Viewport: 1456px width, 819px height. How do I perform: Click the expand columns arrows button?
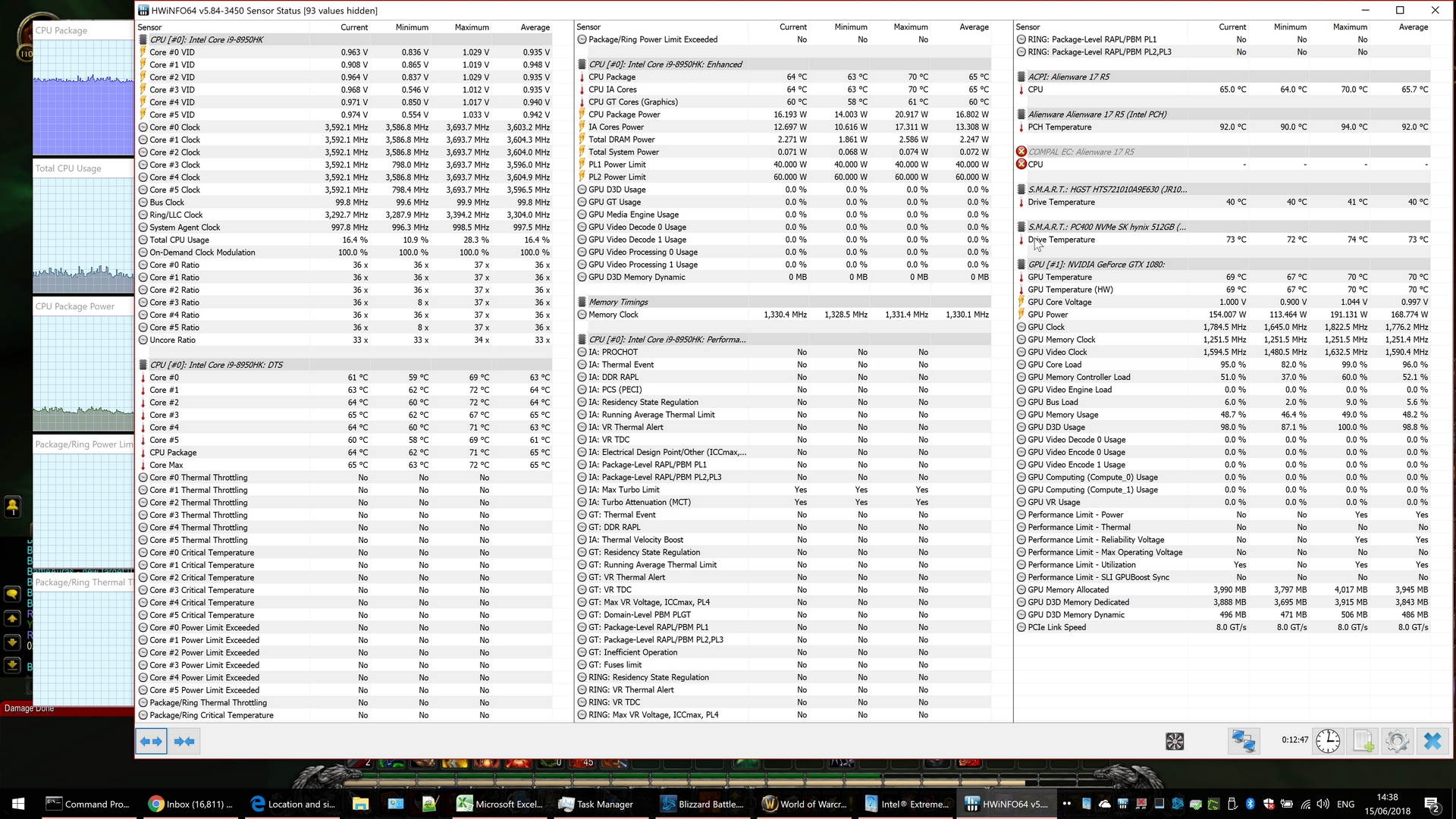(152, 741)
